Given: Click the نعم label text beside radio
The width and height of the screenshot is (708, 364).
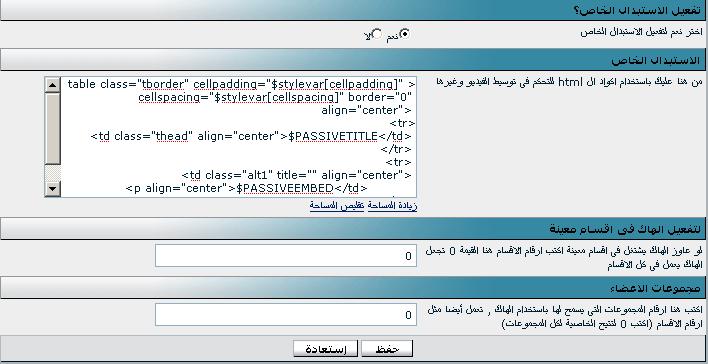Looking at the screenshot, I should coord(393,37).
